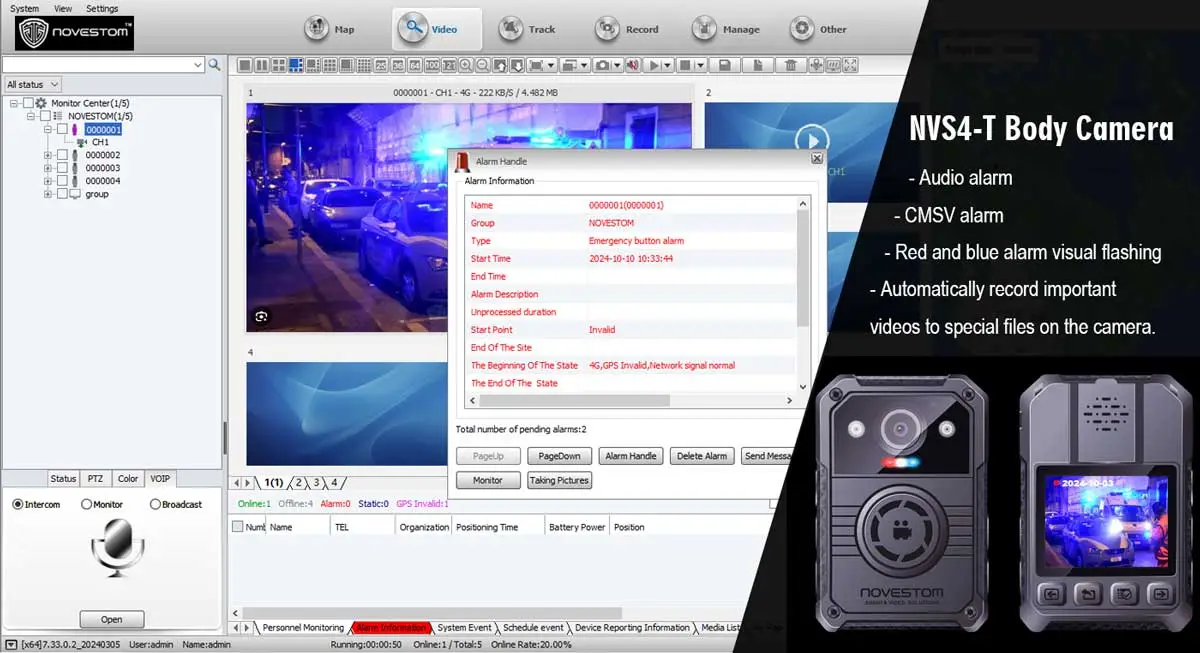Check the NOVESTOM group checkbox
This screenshot has height=653, width=1200.
point(45,116)
